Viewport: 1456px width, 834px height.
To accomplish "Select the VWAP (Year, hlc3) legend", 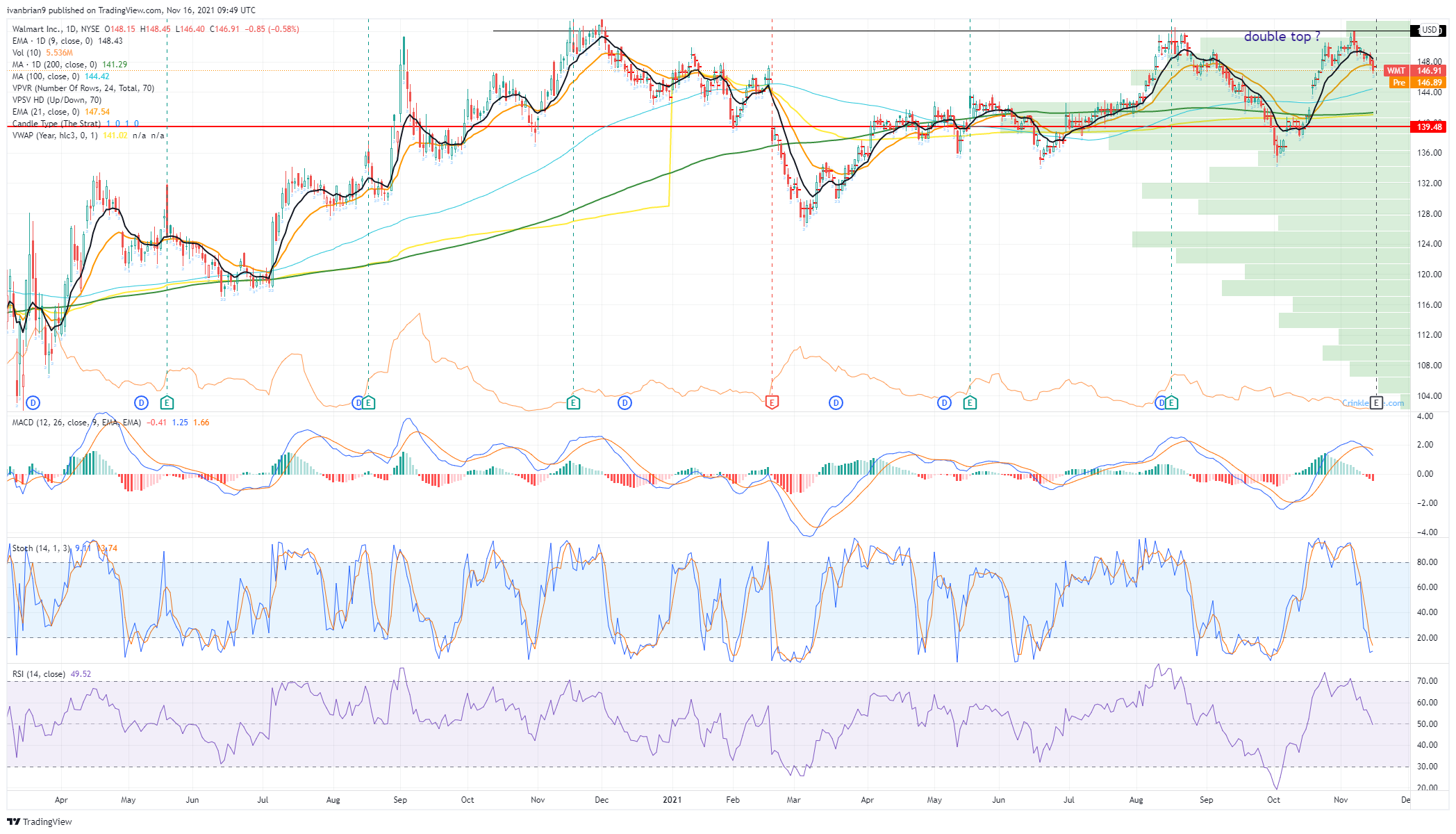I will 88,136.
